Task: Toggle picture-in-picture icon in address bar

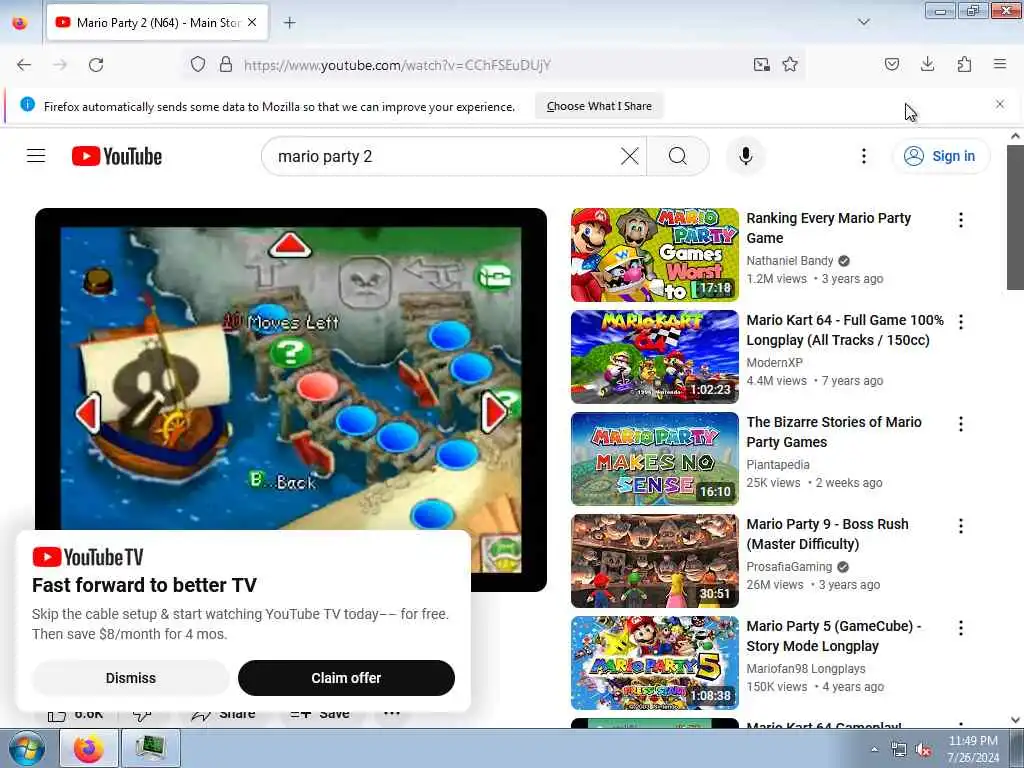Action: coord(761,64)
